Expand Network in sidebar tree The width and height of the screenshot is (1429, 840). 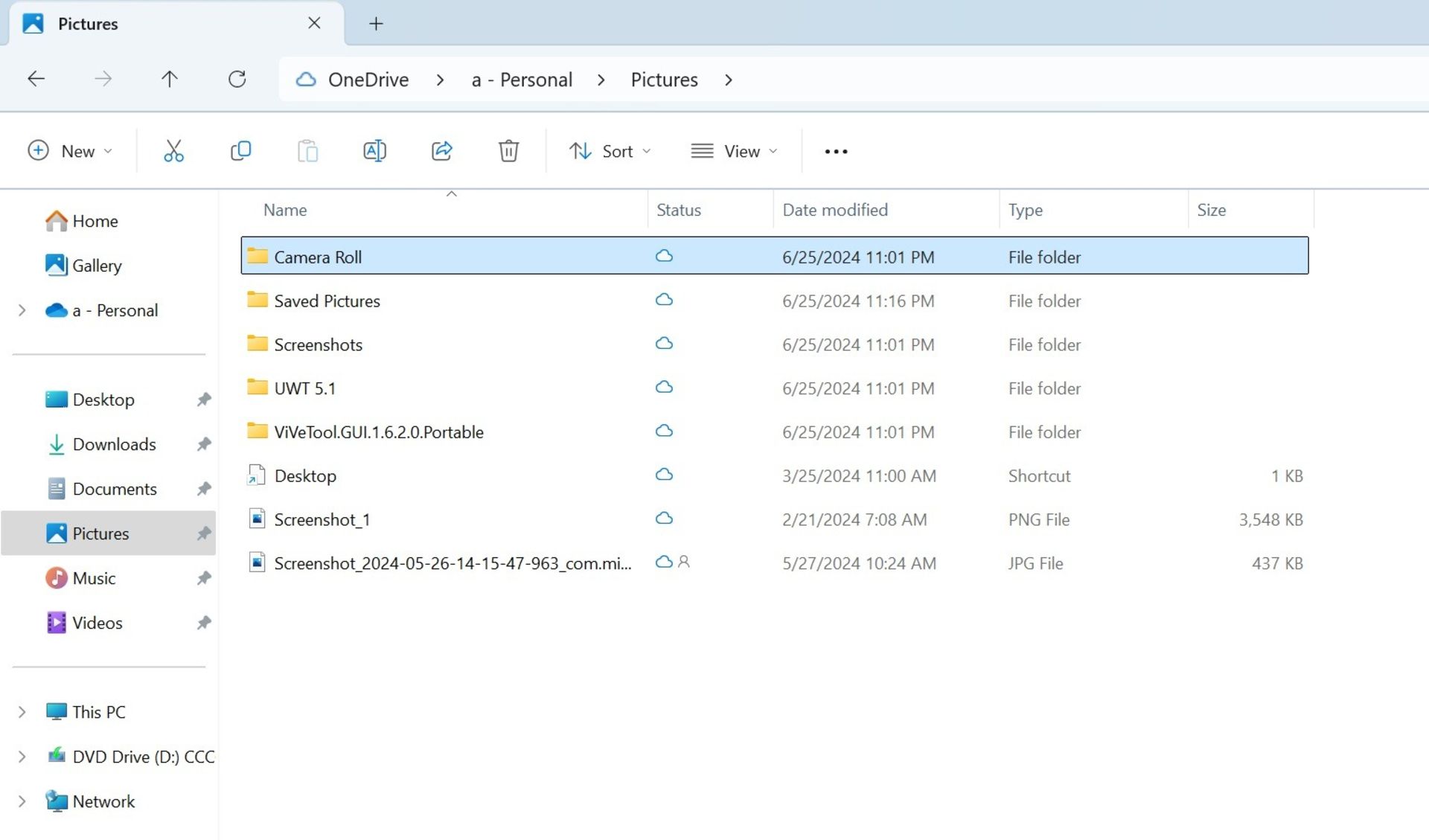[22, 800]
